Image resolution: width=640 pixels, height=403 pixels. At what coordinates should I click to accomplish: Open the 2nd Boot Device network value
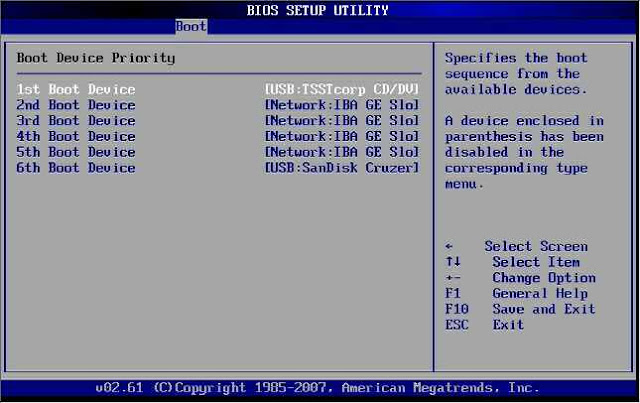(x=341, y=105)
